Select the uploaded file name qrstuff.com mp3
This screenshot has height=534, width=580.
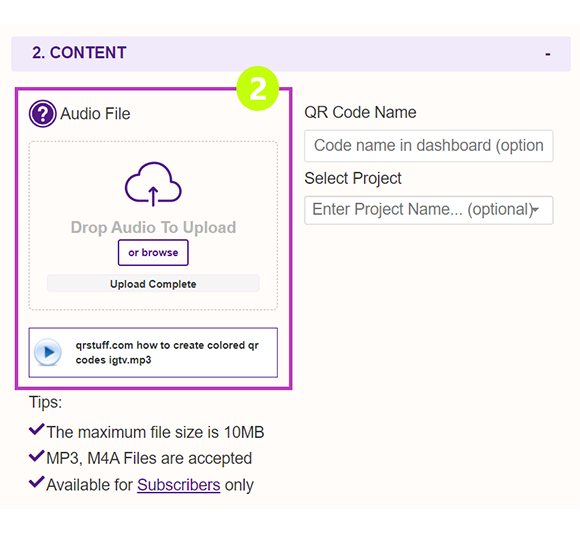(167, 352)
